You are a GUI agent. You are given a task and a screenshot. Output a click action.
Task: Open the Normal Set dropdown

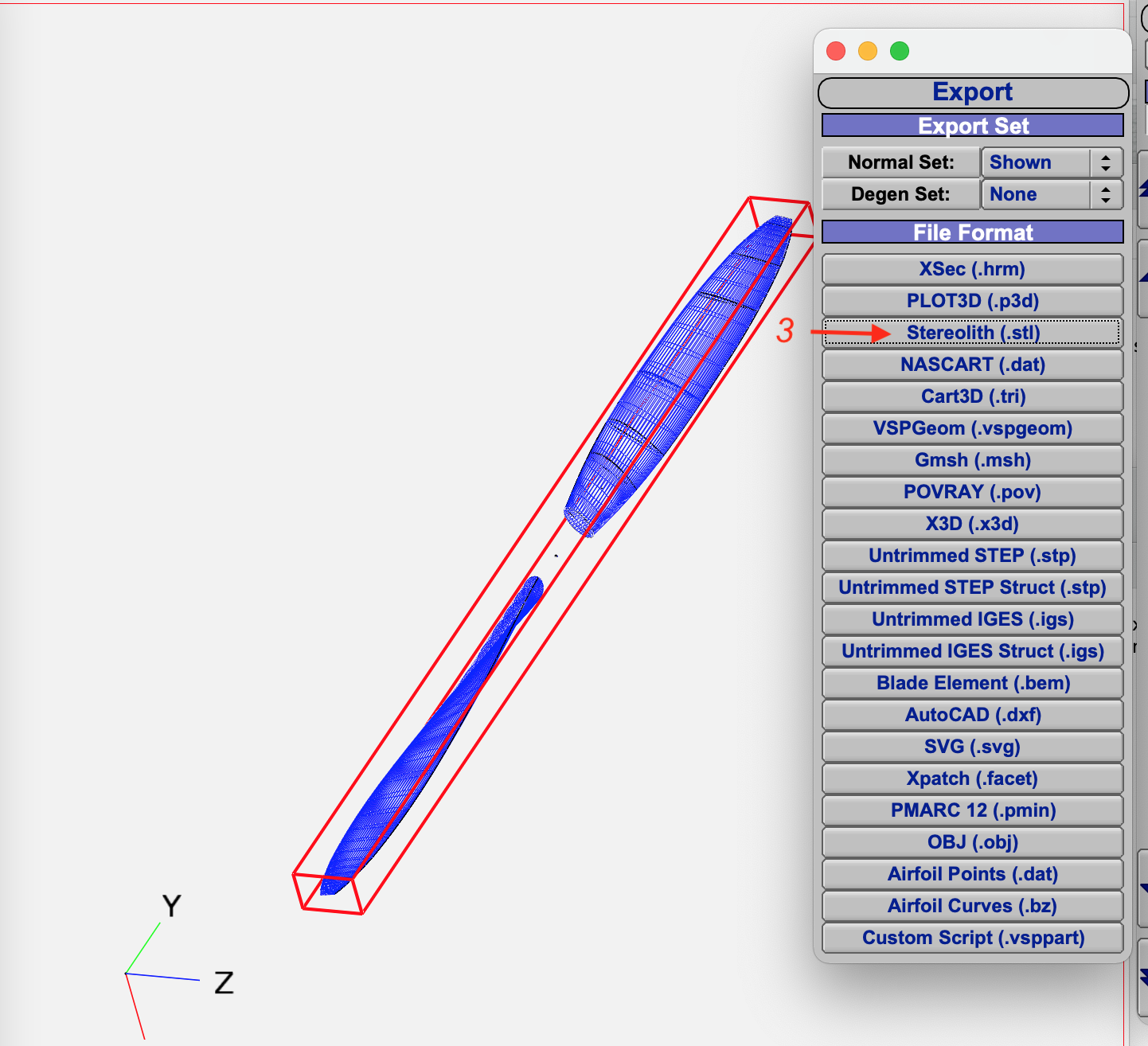coord(1051,162)
